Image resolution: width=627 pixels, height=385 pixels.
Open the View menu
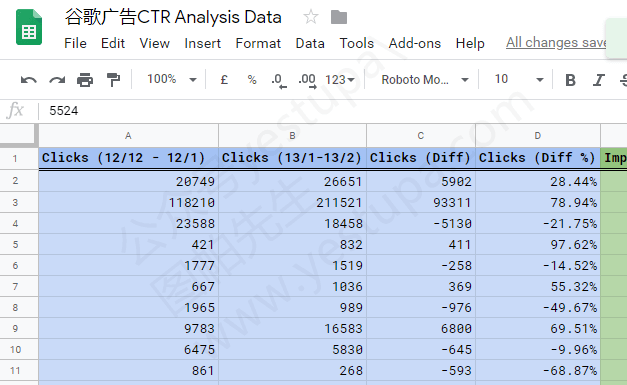pyautogui.click(x=154, y=43)
